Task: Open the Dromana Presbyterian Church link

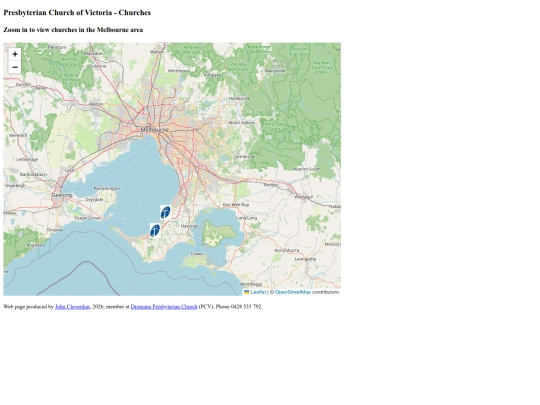Action: 164,307
